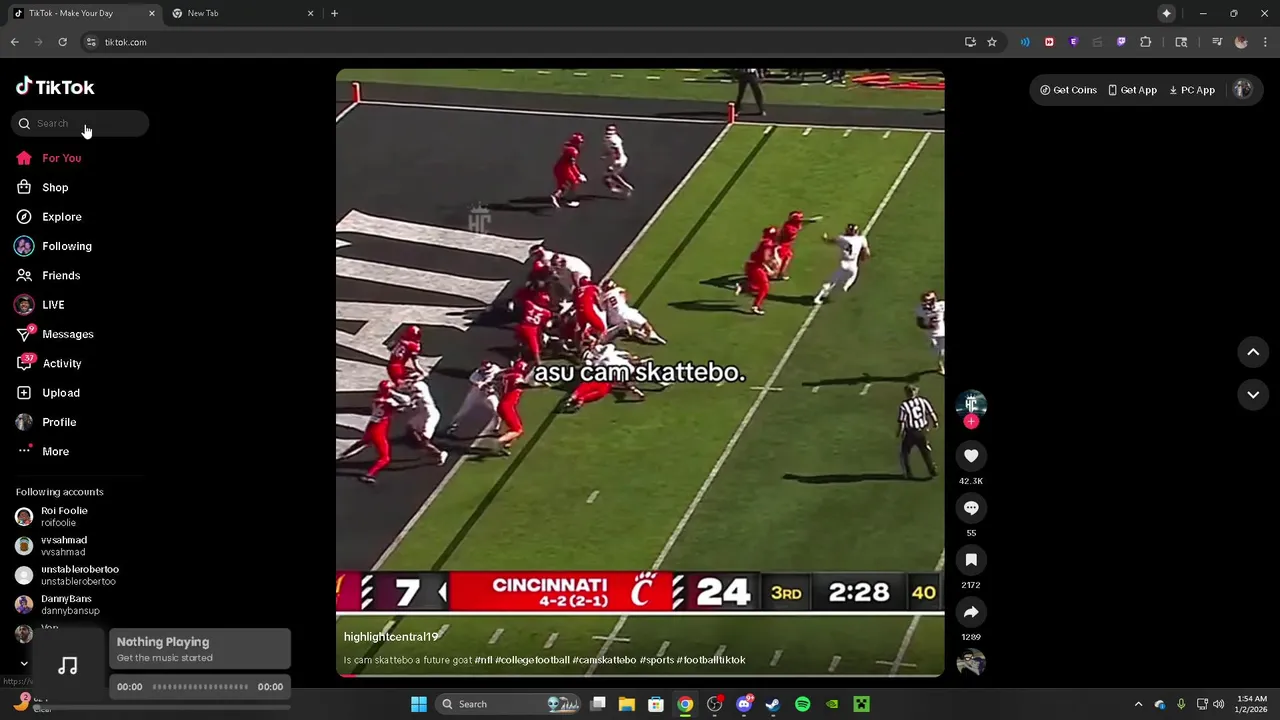Click Upload in the sidebar
The width and height of the screenshot is (1280, 720).
(47, 393)
